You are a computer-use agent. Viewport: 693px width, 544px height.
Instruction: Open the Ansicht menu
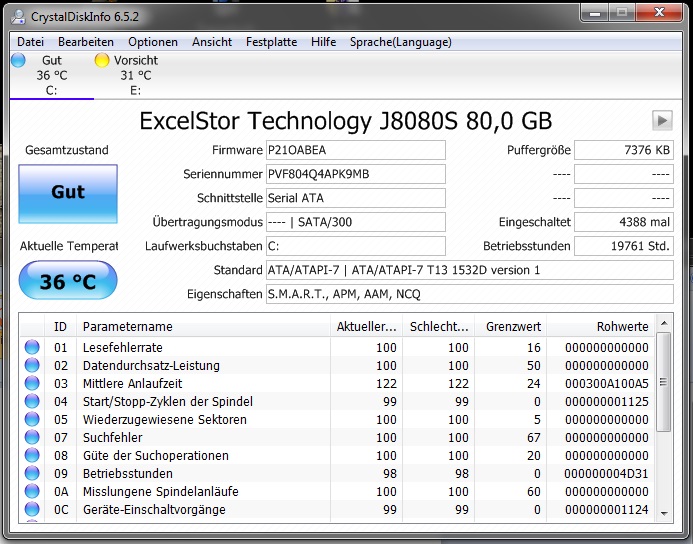[x=212, y=42]
